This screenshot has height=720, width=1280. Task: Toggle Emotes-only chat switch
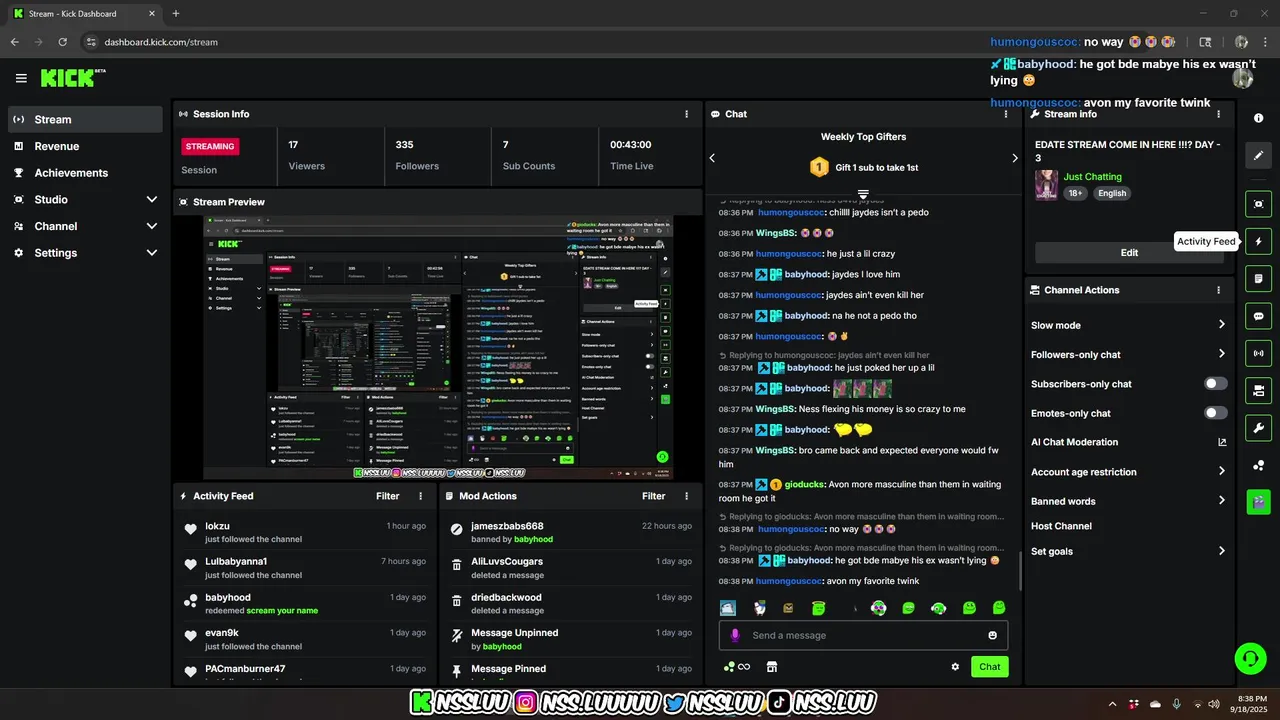pos(1216,413)
